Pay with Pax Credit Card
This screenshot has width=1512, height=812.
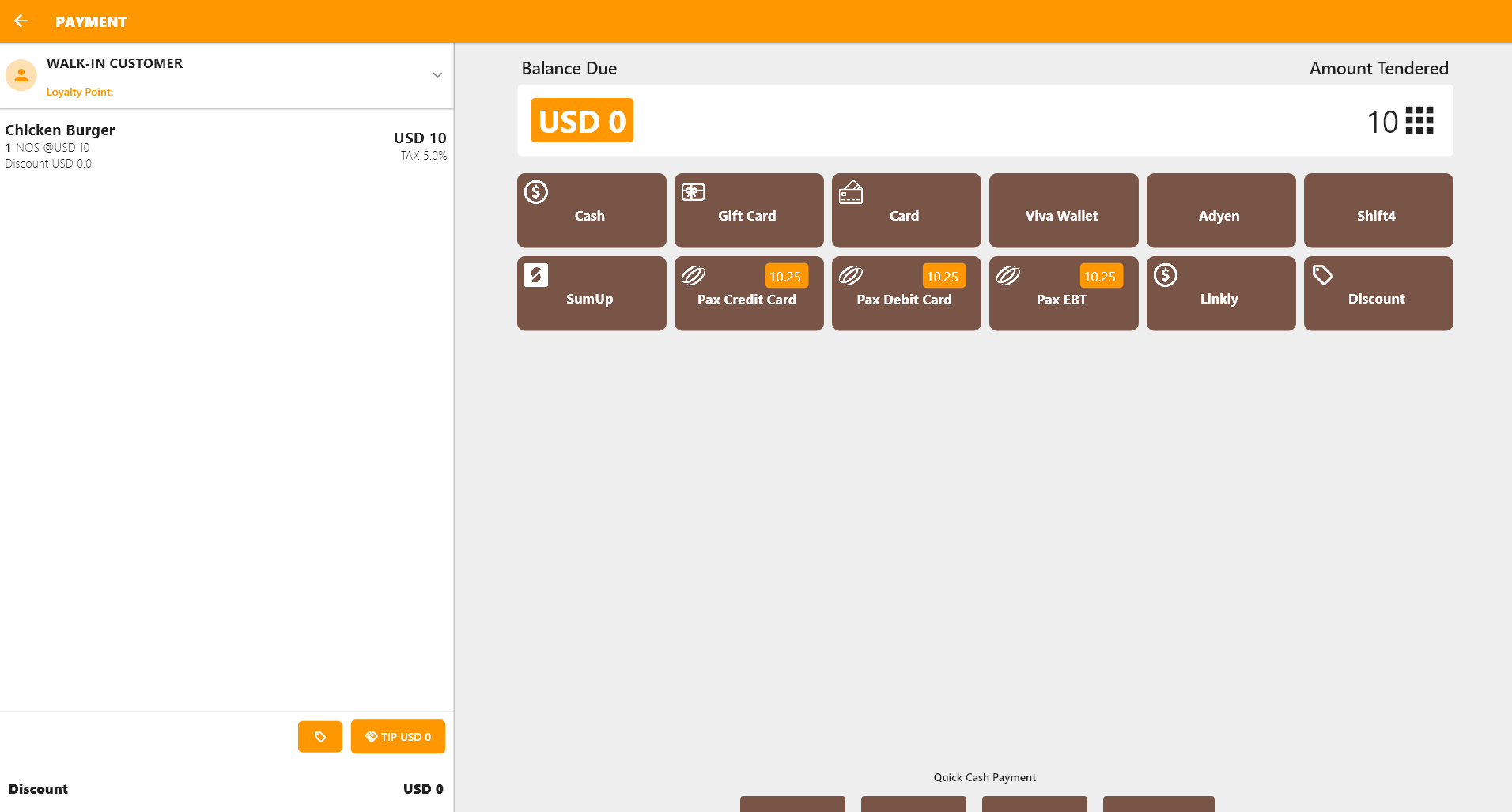click(x=748, y=293)
